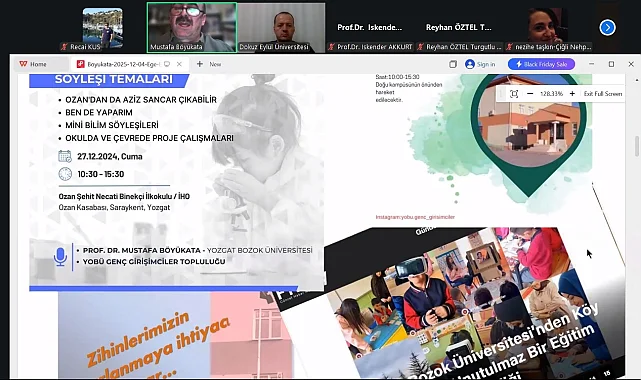The height and width of the screenshot is (380, 641).
Task: Click the blue microphone icon beside speaker names
Action: pyautogui.click(x=61, y=257)
